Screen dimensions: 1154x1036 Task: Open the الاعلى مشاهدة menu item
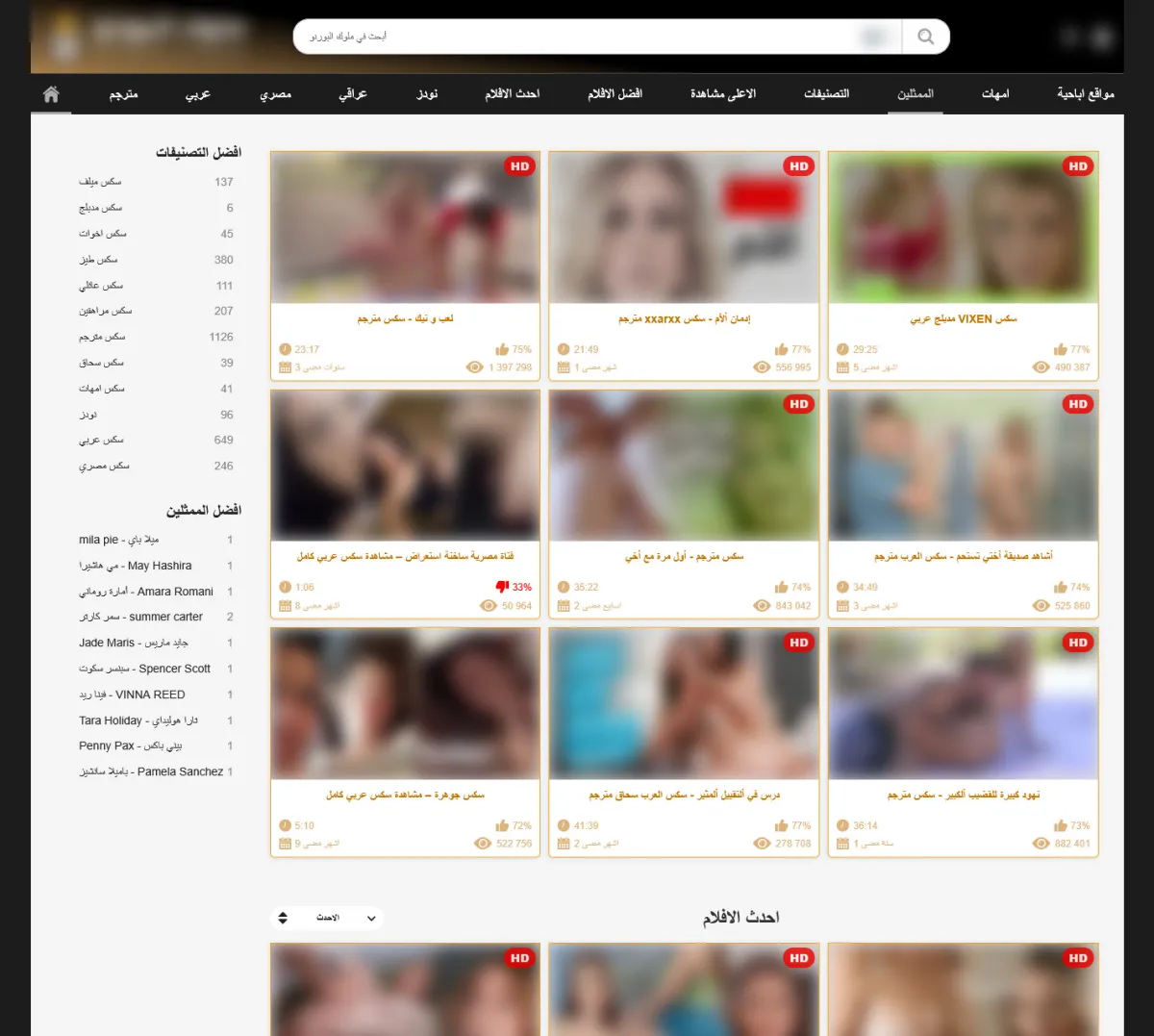[722, 94]
